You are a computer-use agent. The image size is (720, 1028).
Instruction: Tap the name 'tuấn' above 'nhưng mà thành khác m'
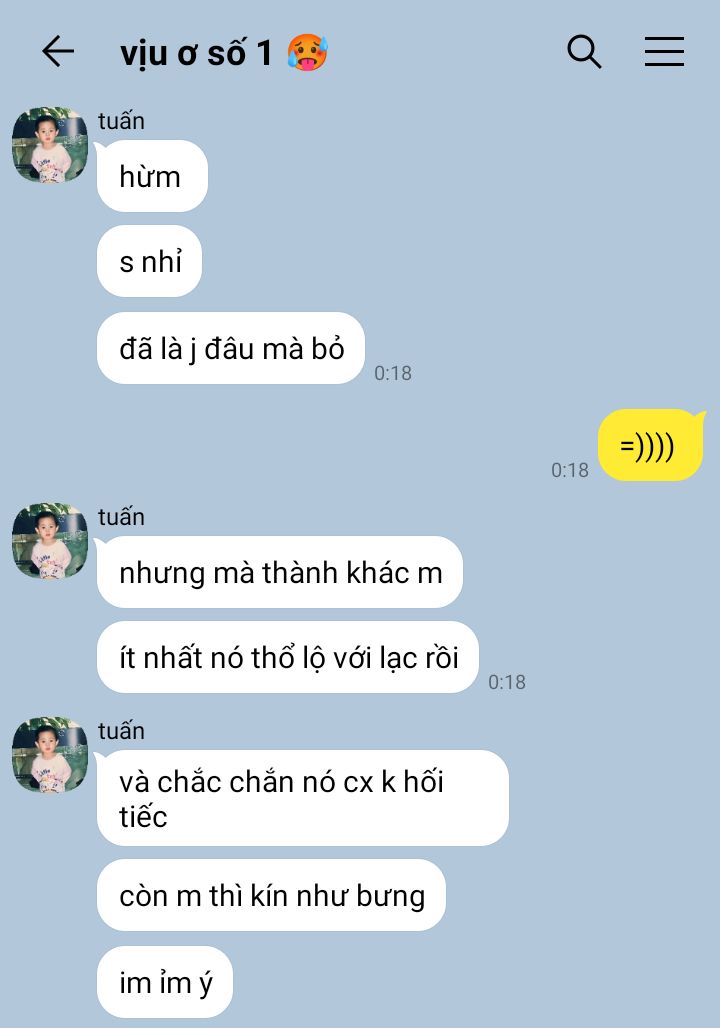tap(121, 517)
